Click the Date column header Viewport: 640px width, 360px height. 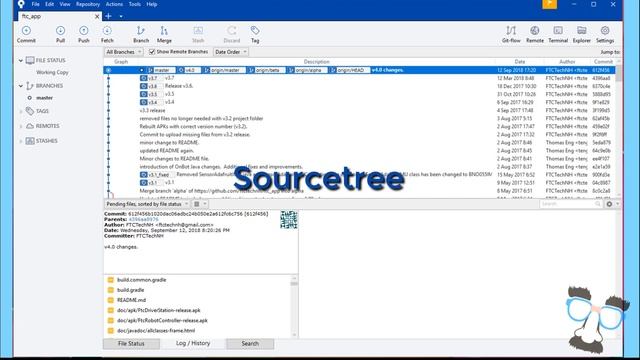(x=520, y=62)
